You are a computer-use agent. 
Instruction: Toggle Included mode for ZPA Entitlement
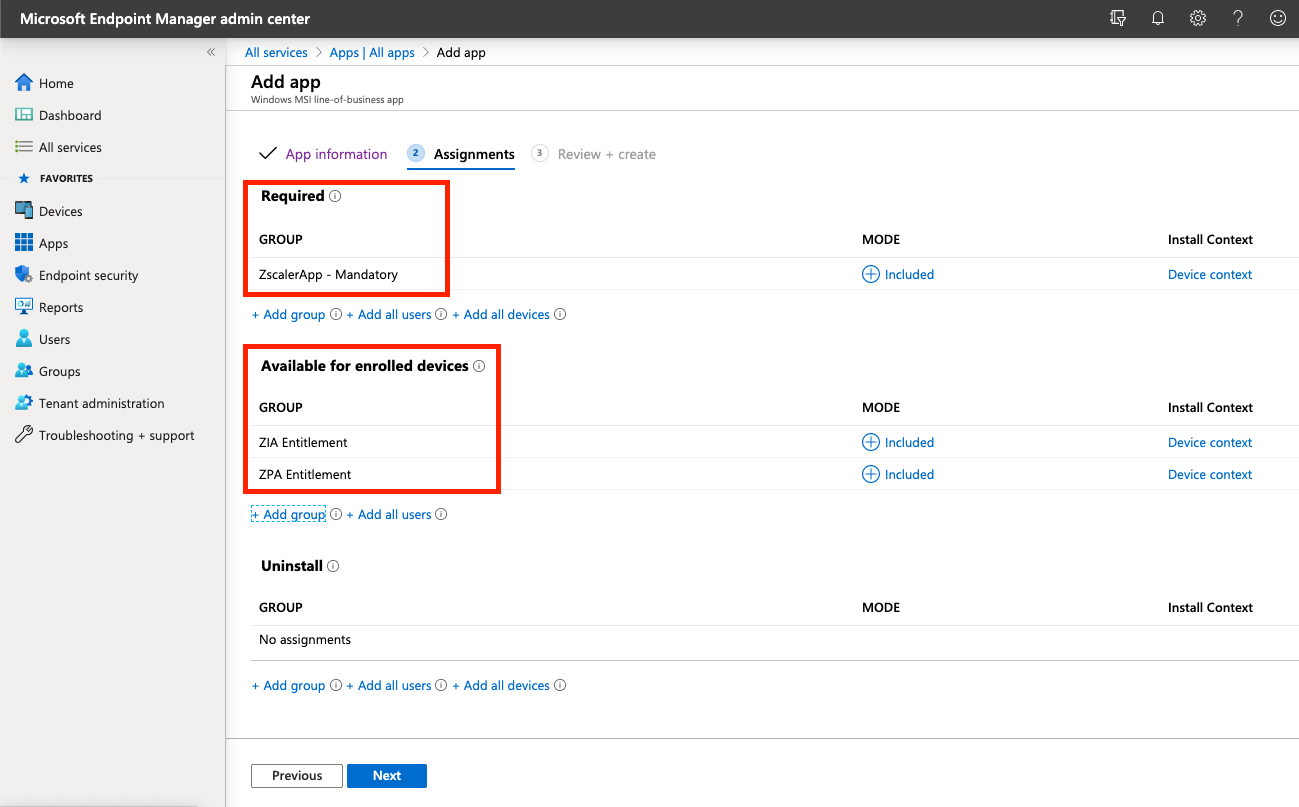(898, 474)
